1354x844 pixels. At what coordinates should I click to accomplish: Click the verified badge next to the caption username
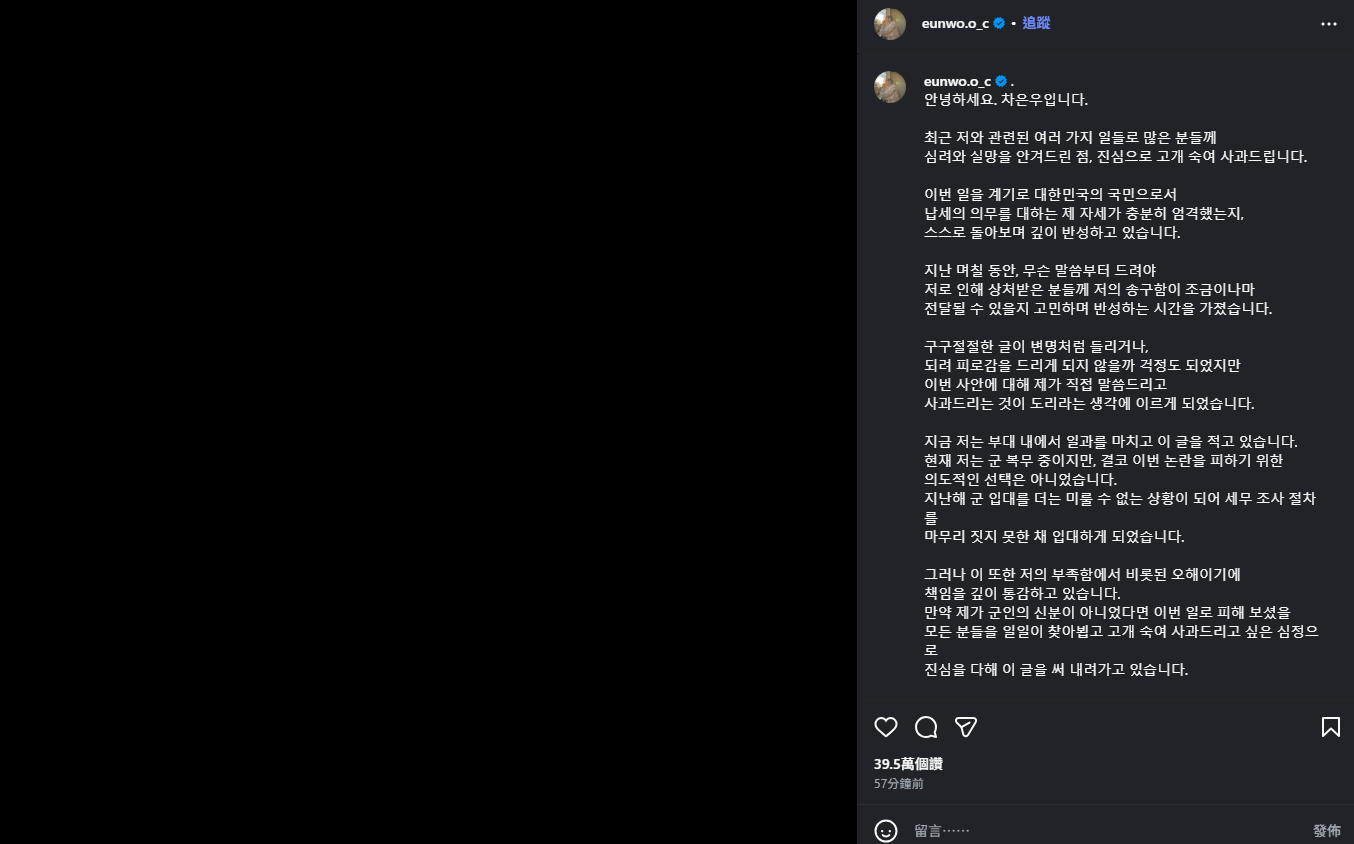pyautogui.click(x=1001, y=81)
